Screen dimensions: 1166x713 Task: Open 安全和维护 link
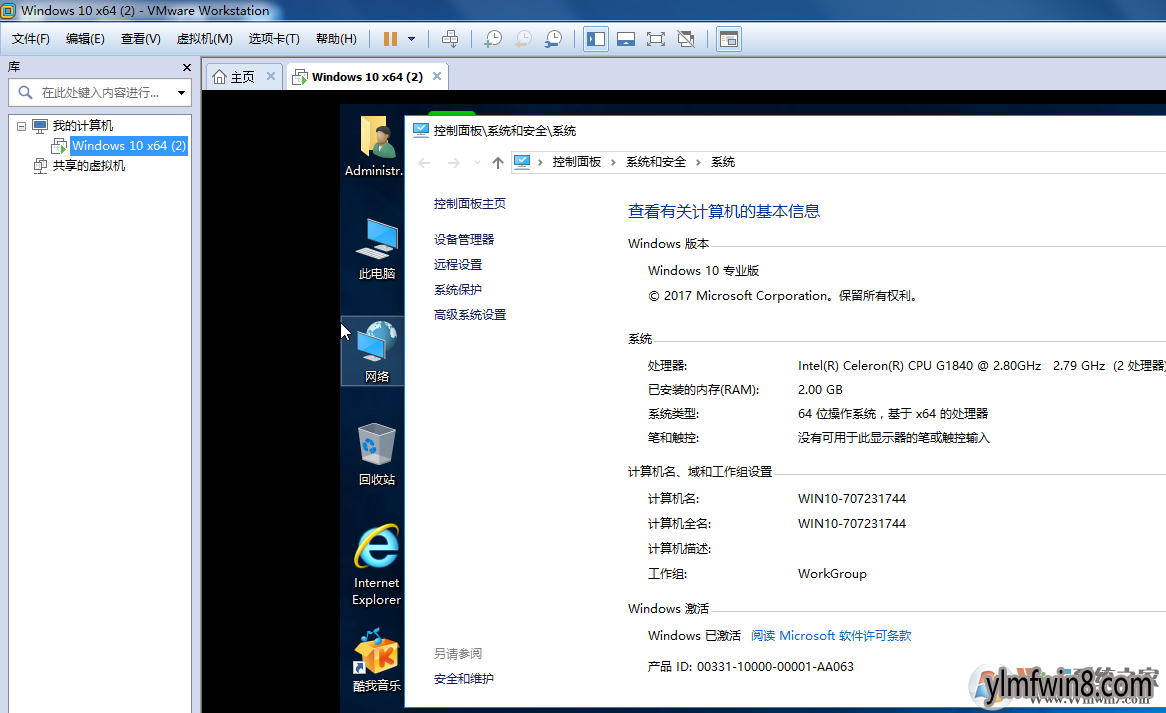click(464, 679)
